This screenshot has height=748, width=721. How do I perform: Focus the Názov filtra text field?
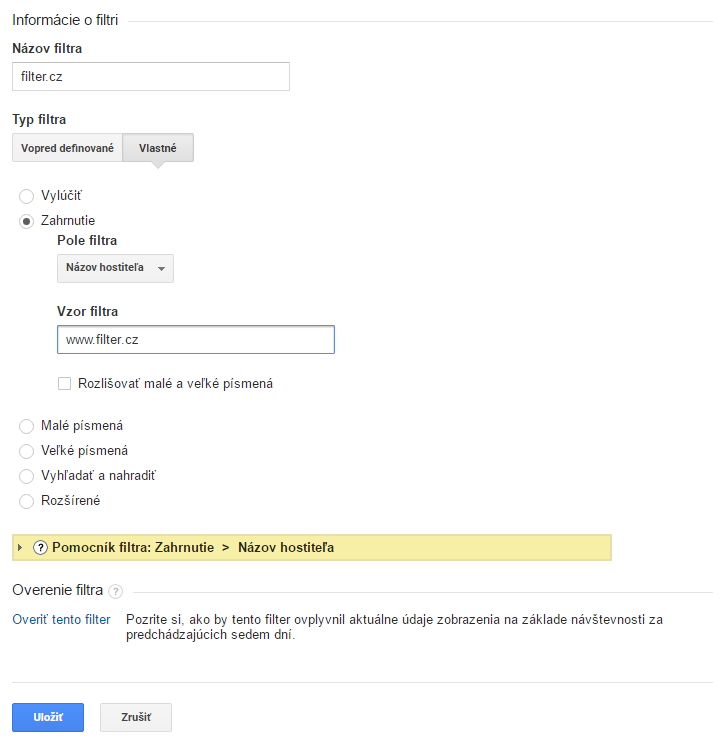151,77
